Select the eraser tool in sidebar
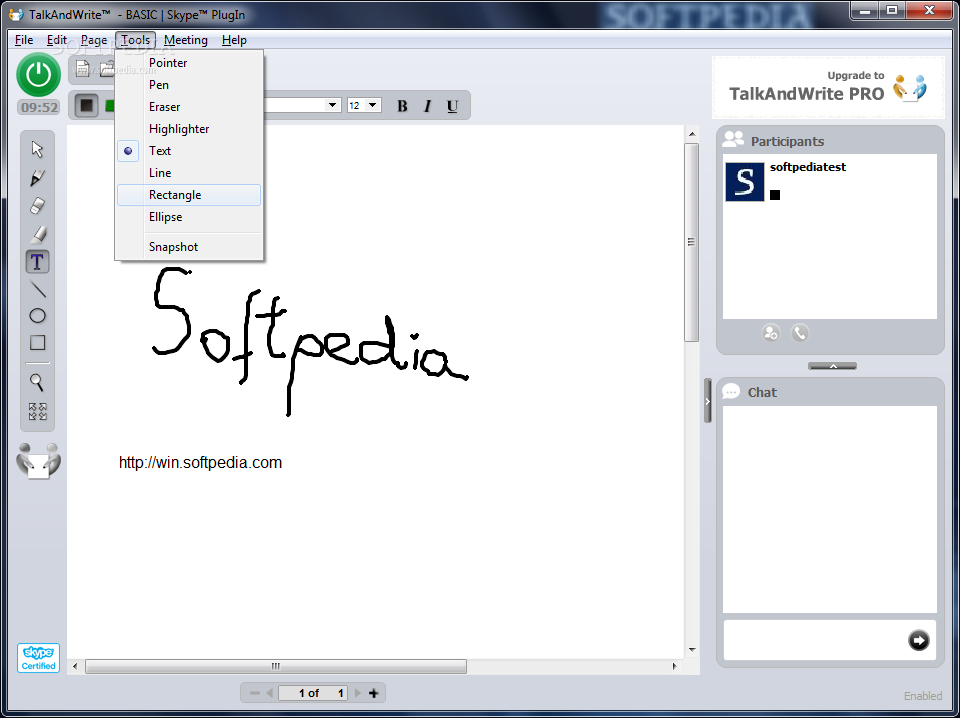960x718 pixels. point(37,205)
